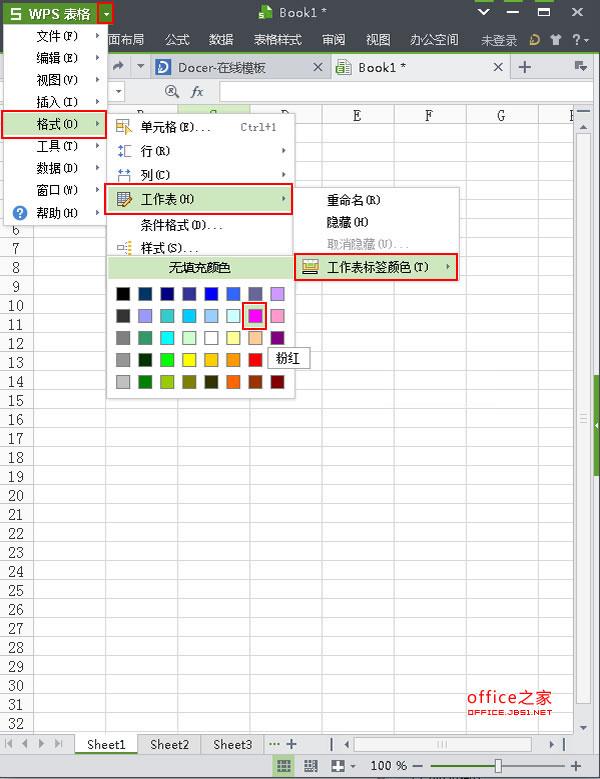Open the WPS 表格 dropdown arrow
The image size is (600, 779).
click(x=106, y=13)
